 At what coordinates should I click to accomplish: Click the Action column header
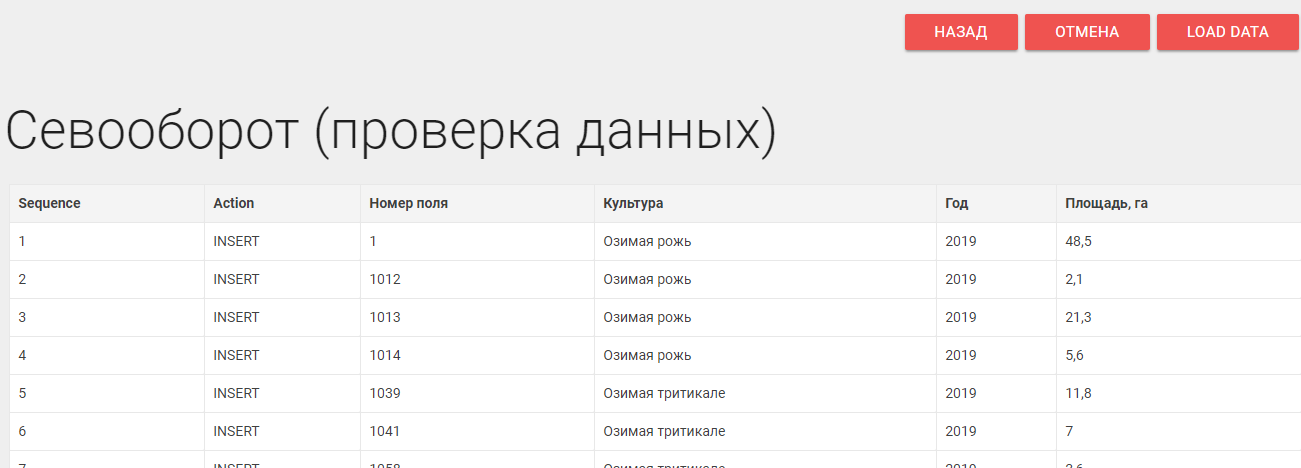point(234,203)
